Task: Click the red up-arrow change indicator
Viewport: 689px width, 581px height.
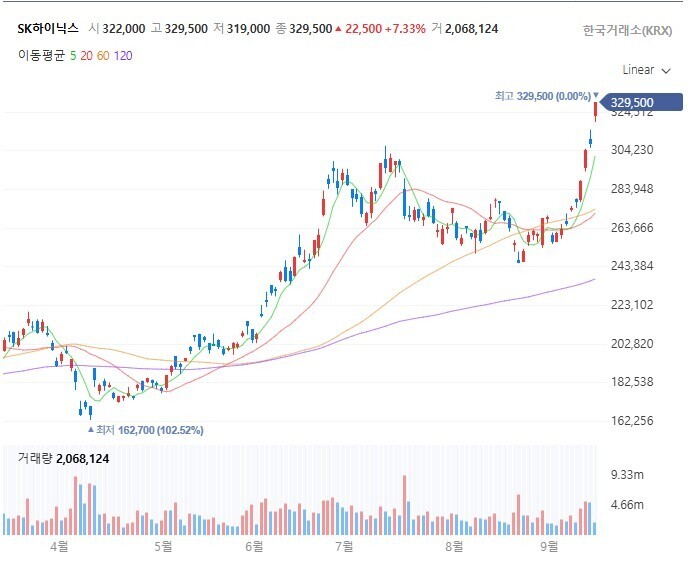Action: 338,29
